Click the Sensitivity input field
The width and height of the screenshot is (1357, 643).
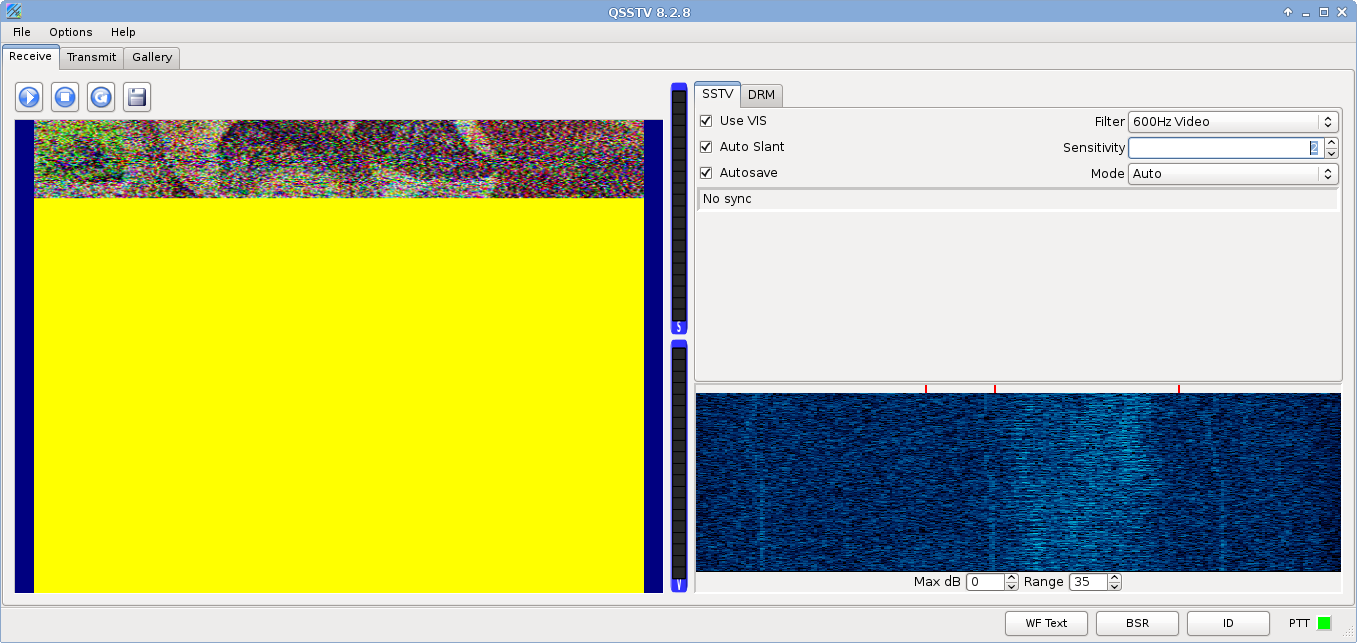pyautogui.click(x=1220, y=148)
